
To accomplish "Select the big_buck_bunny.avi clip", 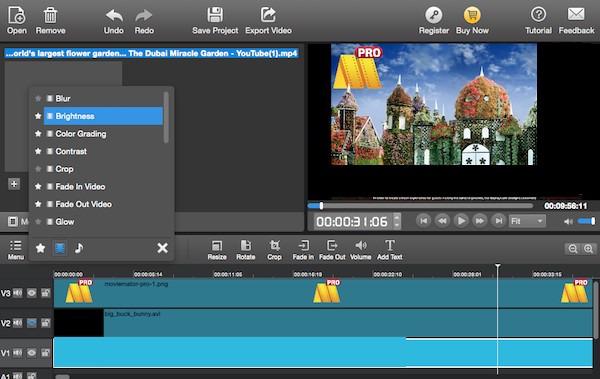I will coord(323,323).
